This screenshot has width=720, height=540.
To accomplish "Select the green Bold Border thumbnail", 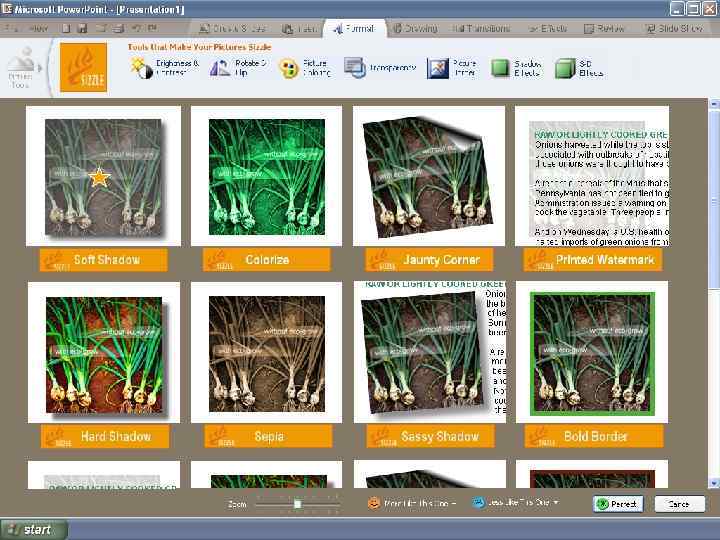I will pyautogui.click(x=592, y=353).
